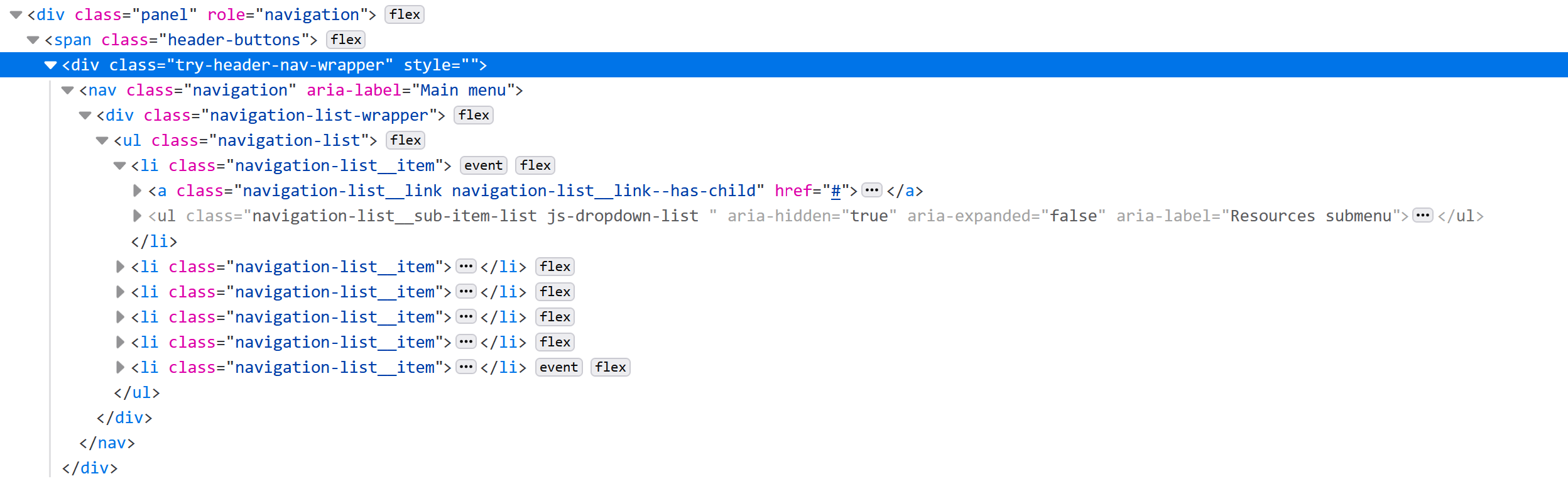Click ellipsis badge inside the navigation-list__link anchor
Screen dimensions: 1568x481
click(871, 191)
